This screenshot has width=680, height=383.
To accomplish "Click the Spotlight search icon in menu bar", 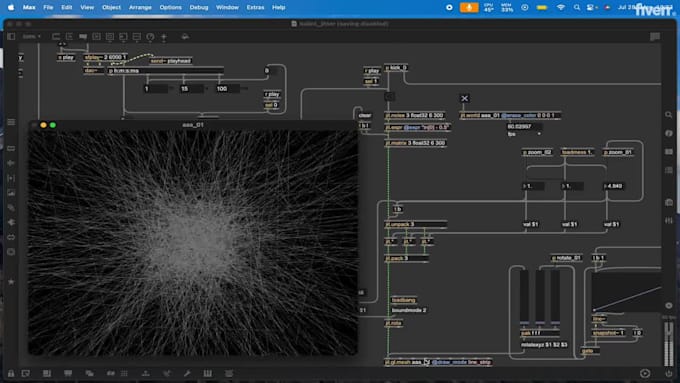I will [x=577, y=7].
